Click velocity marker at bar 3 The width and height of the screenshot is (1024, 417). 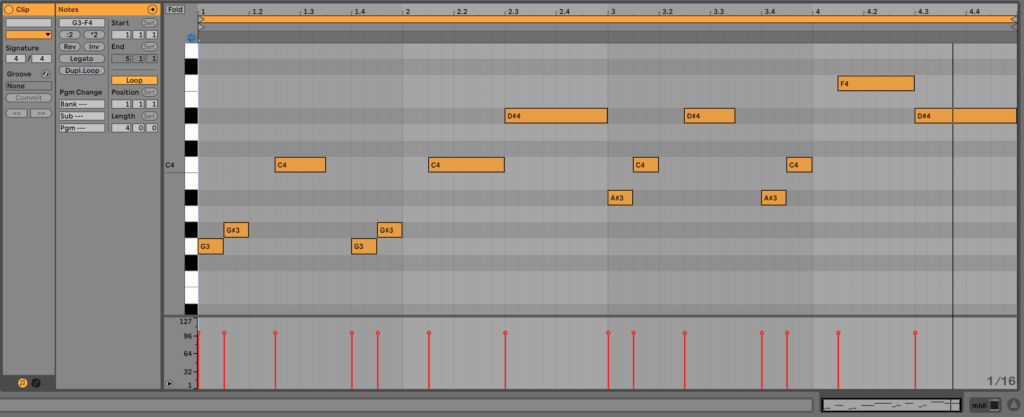[608, 333]
